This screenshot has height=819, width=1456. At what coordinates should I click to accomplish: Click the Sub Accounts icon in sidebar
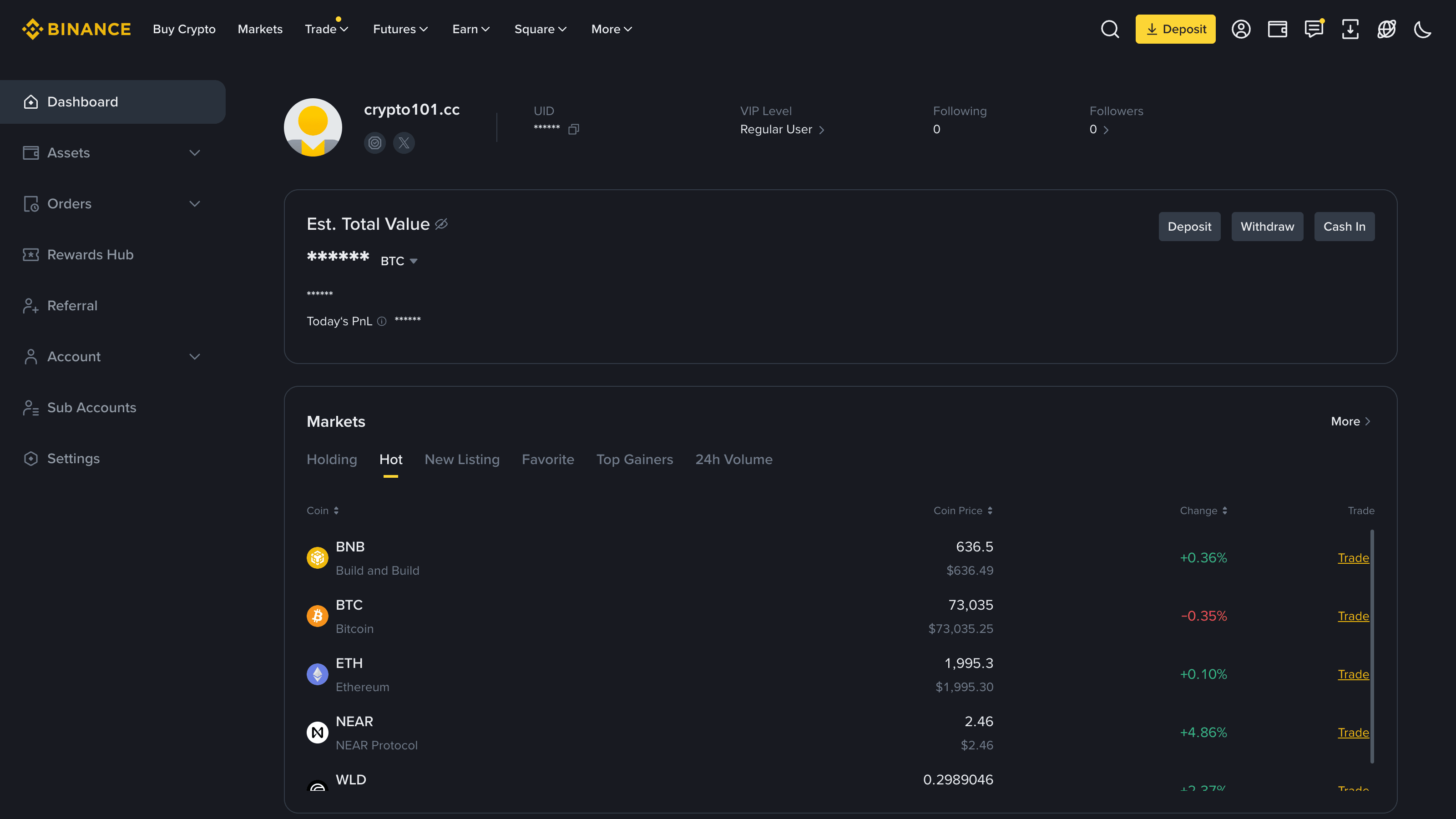30,408
